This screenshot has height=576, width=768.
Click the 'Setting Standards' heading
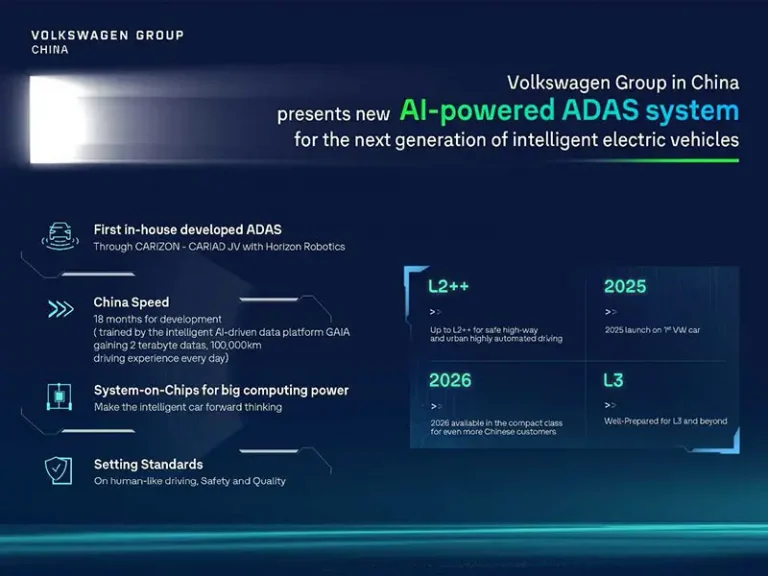point(148,464)
